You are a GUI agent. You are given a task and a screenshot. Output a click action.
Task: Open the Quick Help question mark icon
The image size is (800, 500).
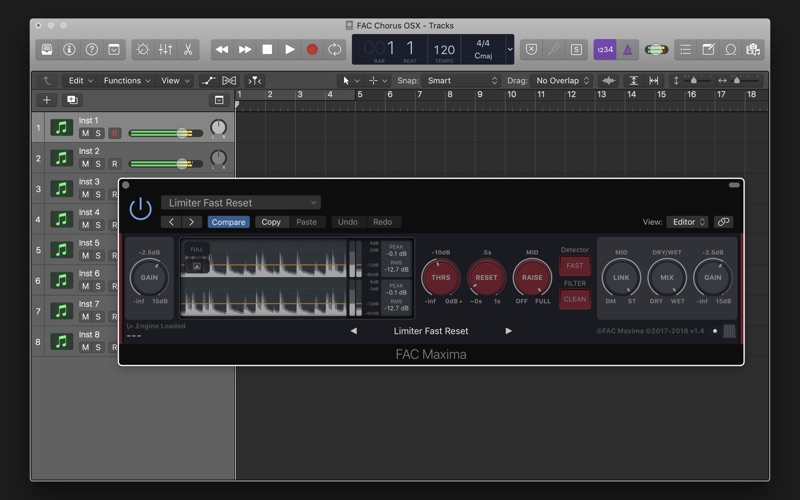point(92,49)
